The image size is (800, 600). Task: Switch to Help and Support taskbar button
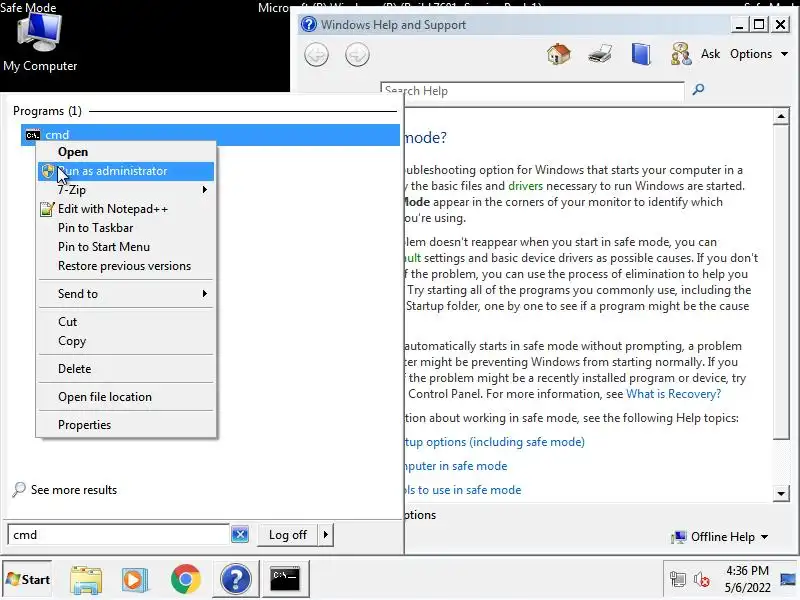(235, 579)
